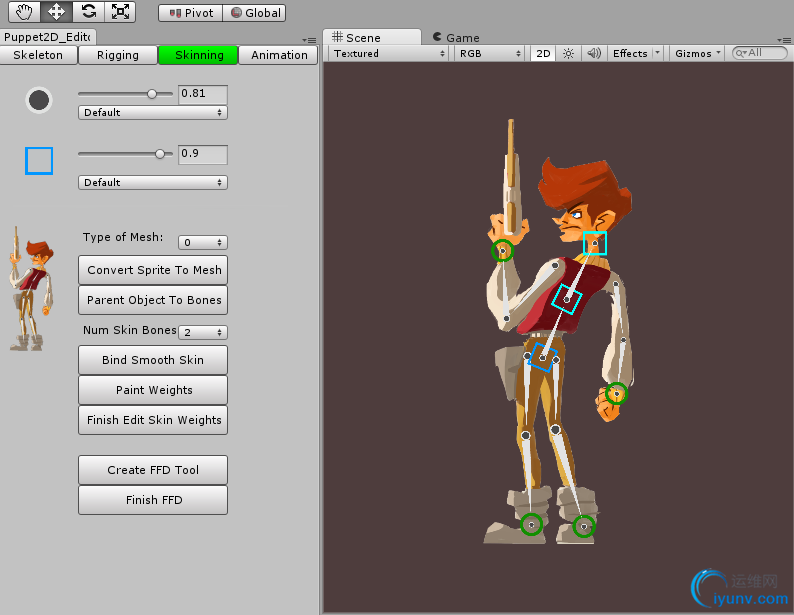This screenshot has width=794, height=615.
Task: Select the Rotate tool
Action: [x=88, y=12]
